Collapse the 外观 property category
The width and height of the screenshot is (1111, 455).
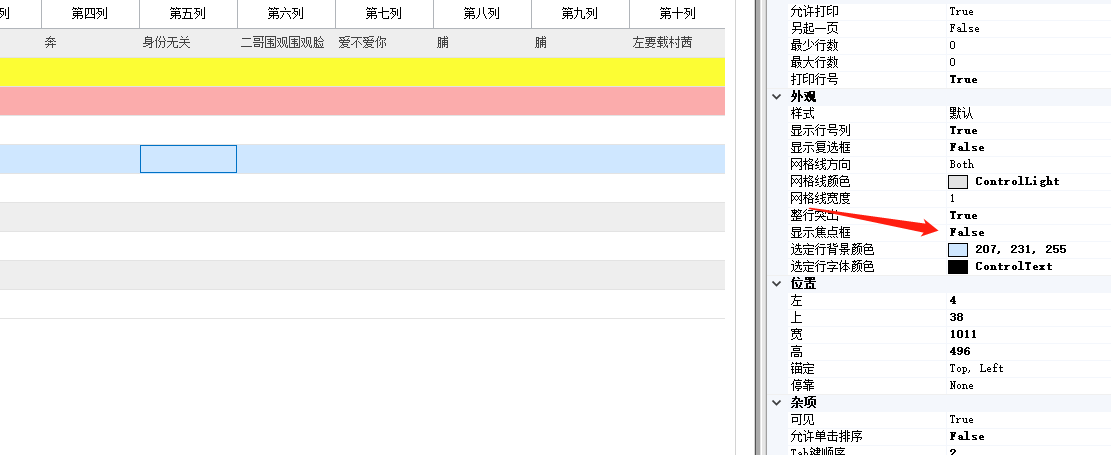click(x=776, y=97)
